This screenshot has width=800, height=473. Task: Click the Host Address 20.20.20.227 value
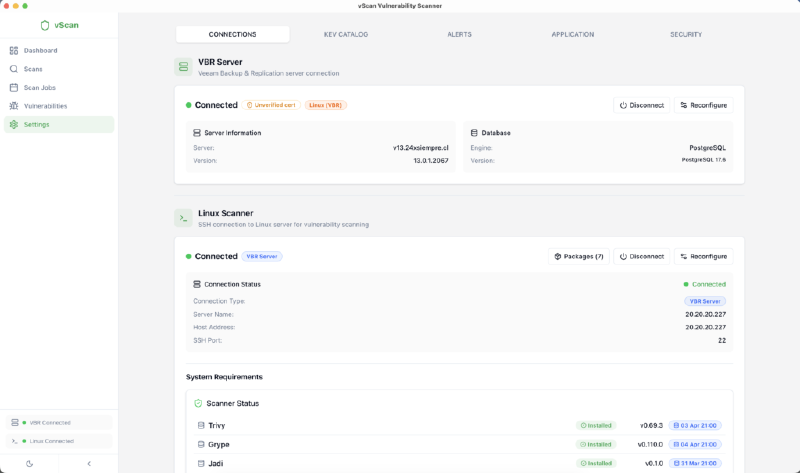[x=706, y=327]
